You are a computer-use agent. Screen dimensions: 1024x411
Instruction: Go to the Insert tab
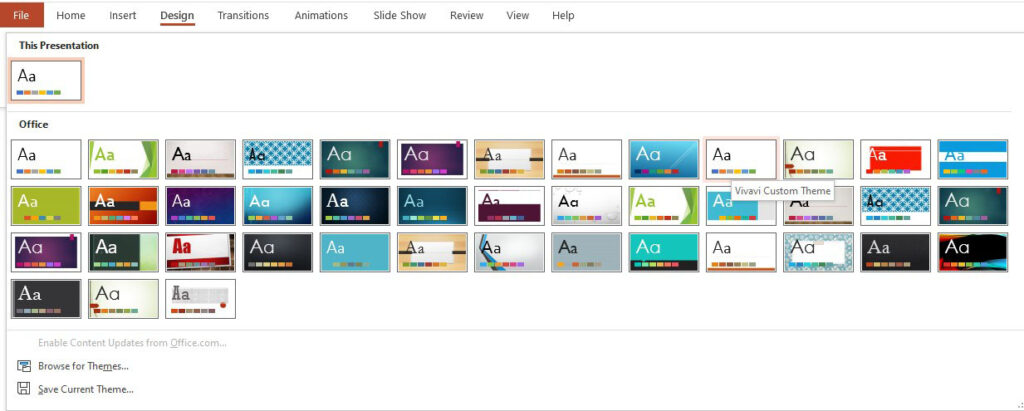(123, 15)
